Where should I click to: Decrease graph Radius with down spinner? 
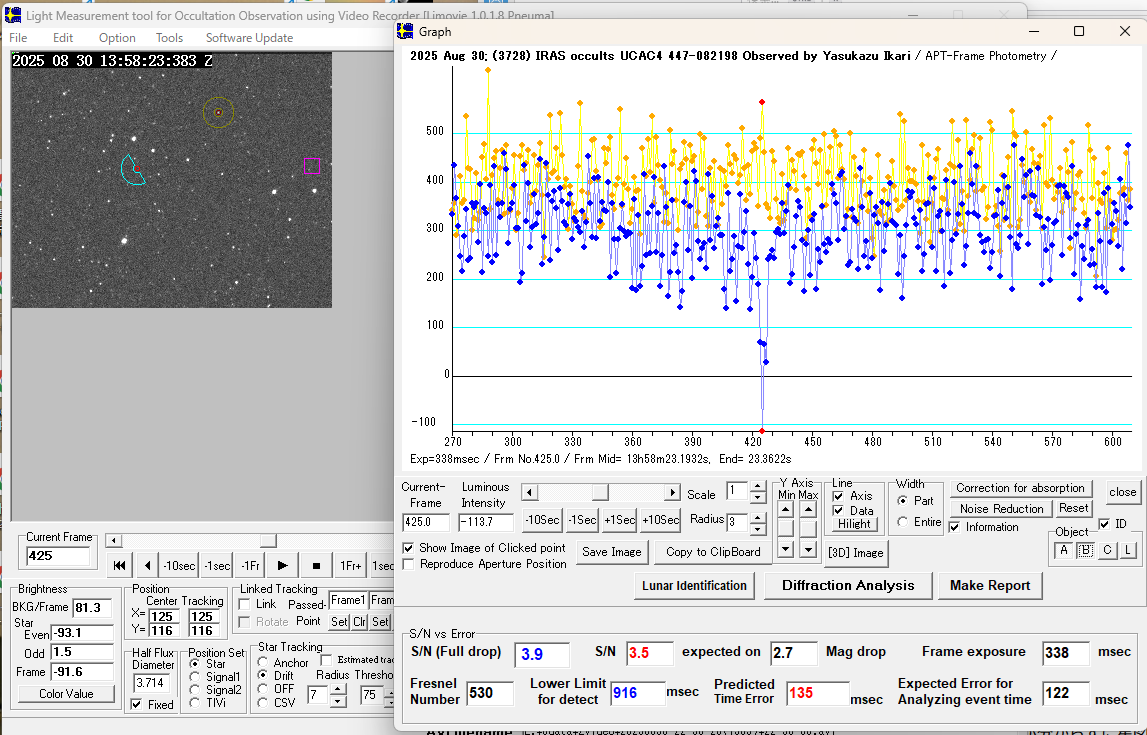click(x=757, y=529)
